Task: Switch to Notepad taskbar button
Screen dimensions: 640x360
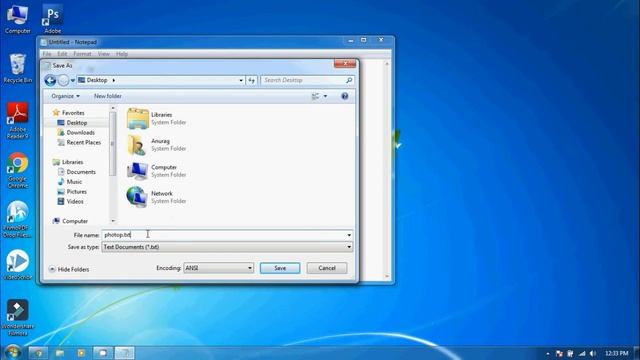Action: click(124, 353)
